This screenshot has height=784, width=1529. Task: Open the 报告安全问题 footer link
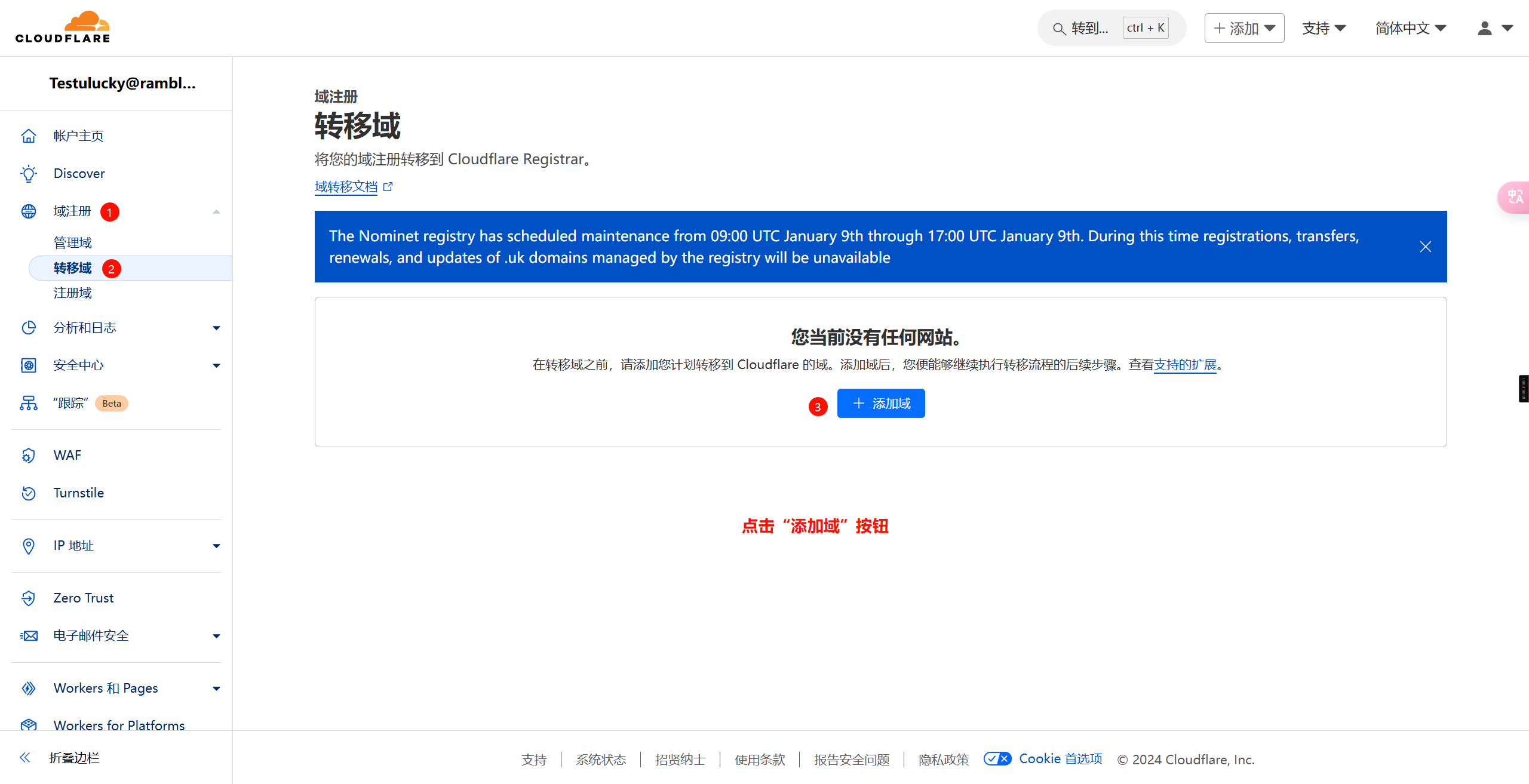click(852, 760)
